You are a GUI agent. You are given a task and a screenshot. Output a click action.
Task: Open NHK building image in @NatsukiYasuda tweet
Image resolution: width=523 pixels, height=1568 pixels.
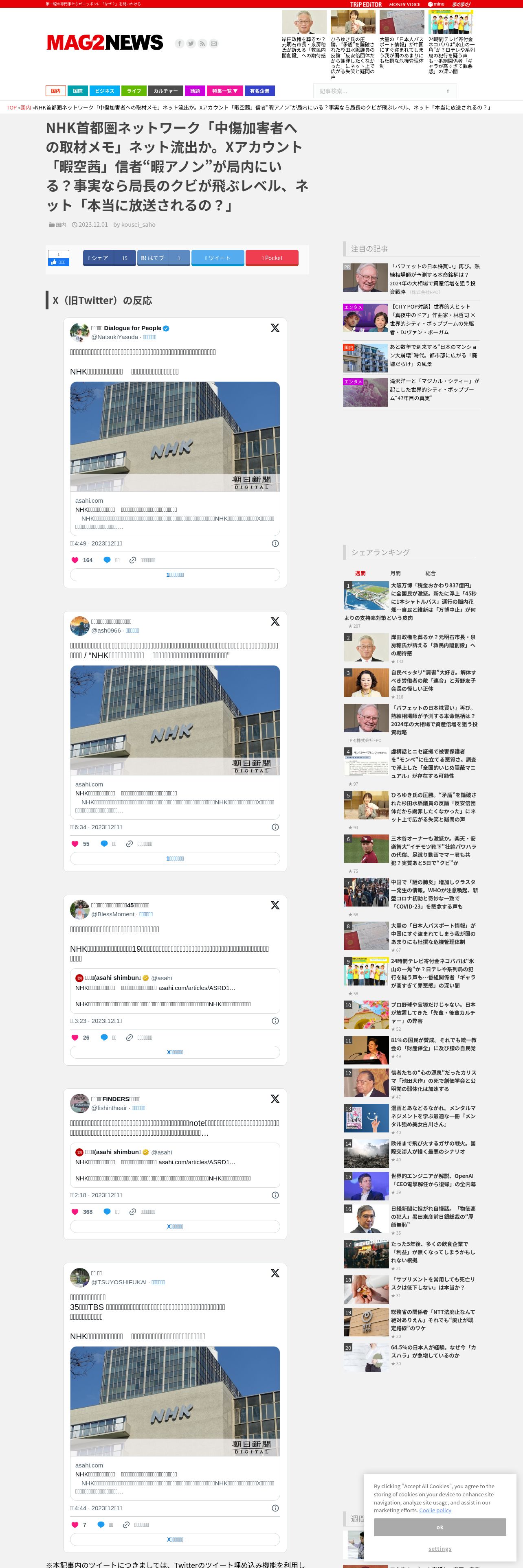click(x=175, y=436)
